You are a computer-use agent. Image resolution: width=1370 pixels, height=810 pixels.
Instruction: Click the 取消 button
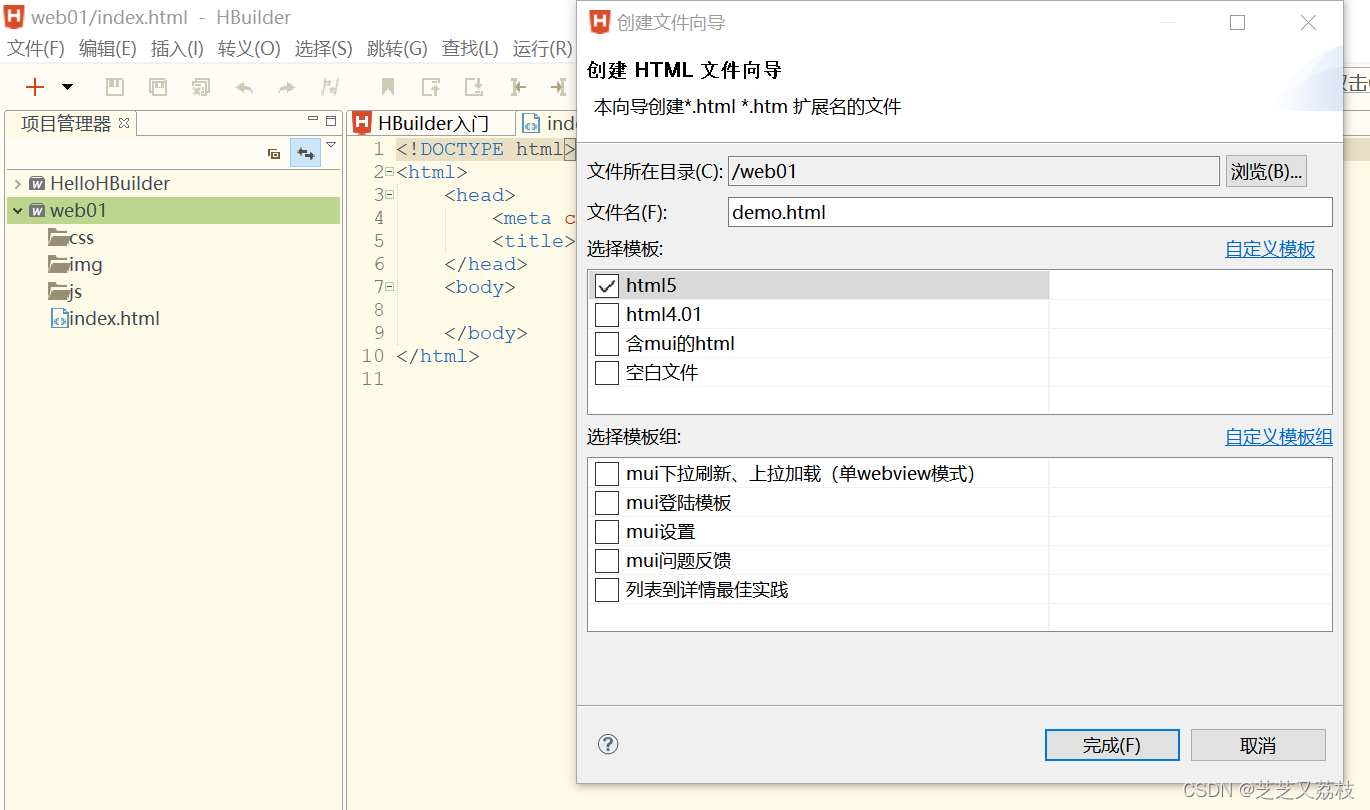point(1258,745)
